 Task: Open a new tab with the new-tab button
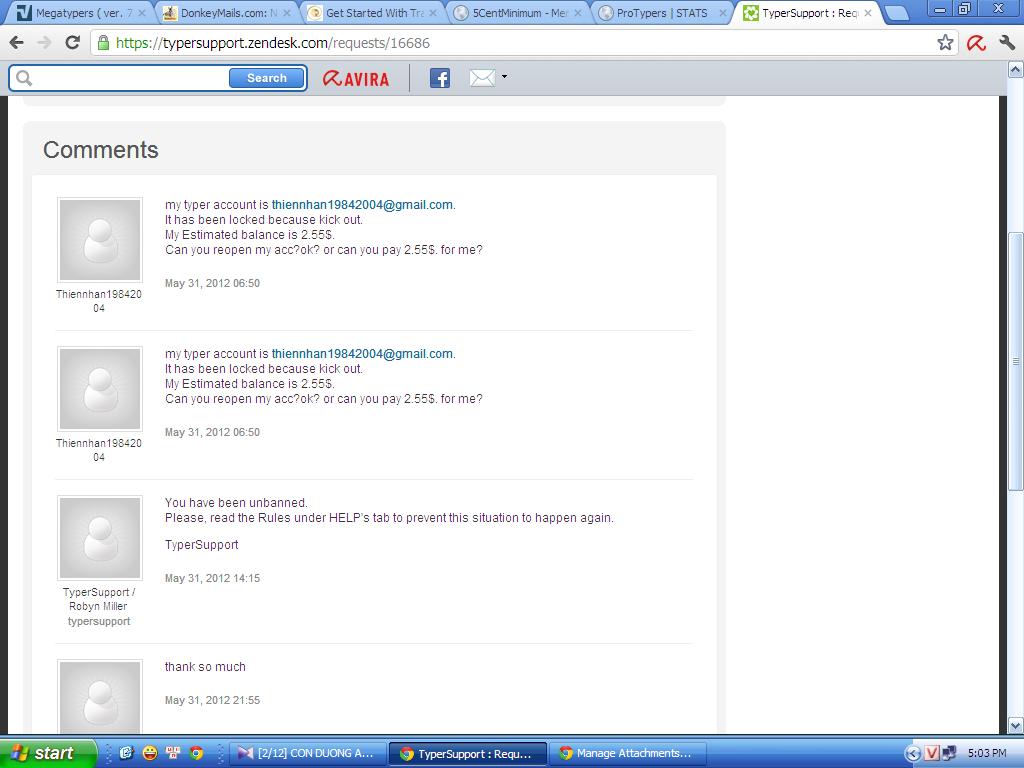[x=897, y=13]
